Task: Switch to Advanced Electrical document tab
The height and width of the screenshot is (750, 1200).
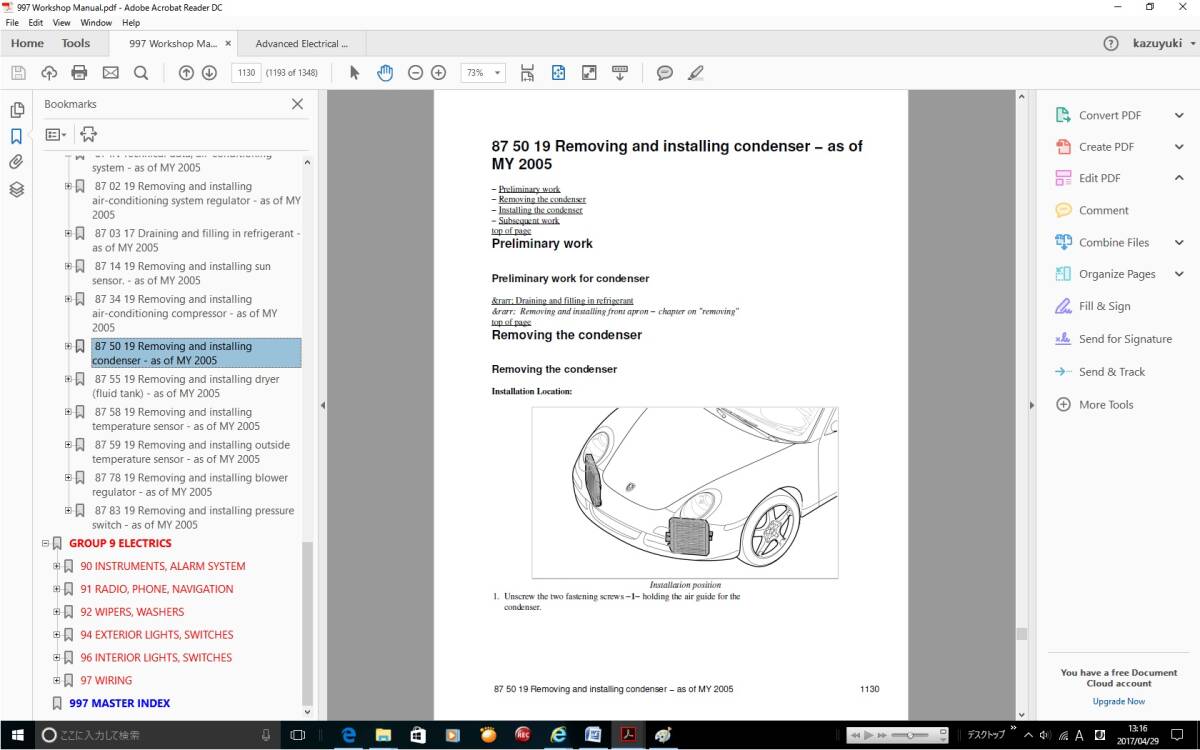Action: click(x=302, y=44)
